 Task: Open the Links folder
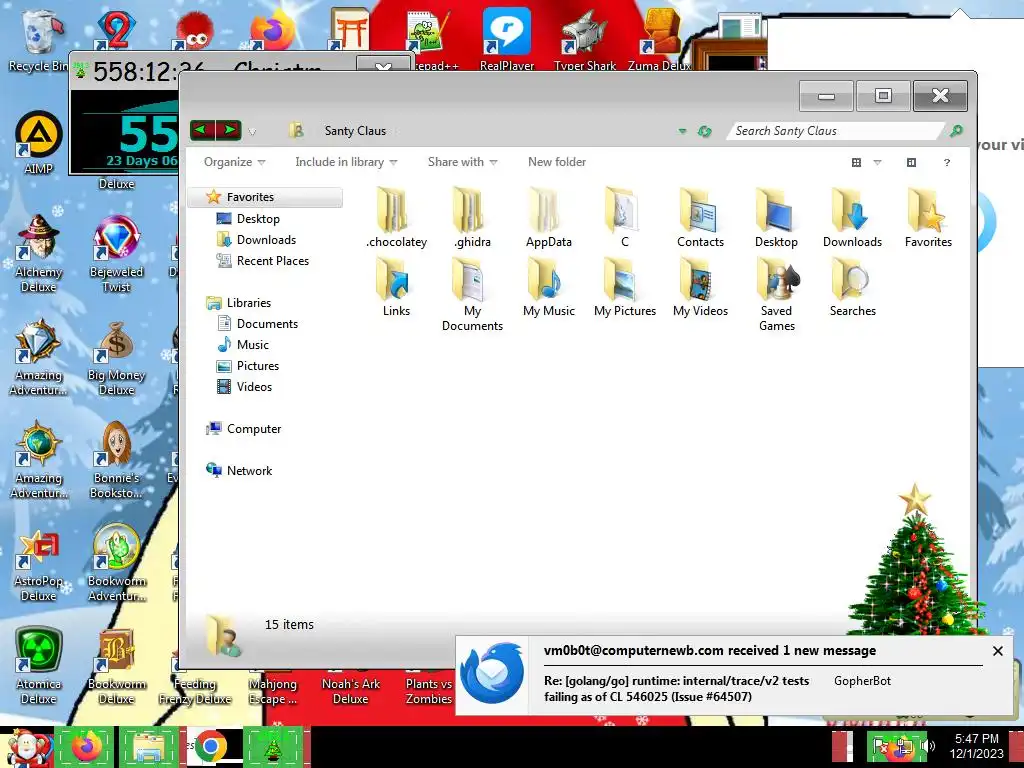click(396, 287)
